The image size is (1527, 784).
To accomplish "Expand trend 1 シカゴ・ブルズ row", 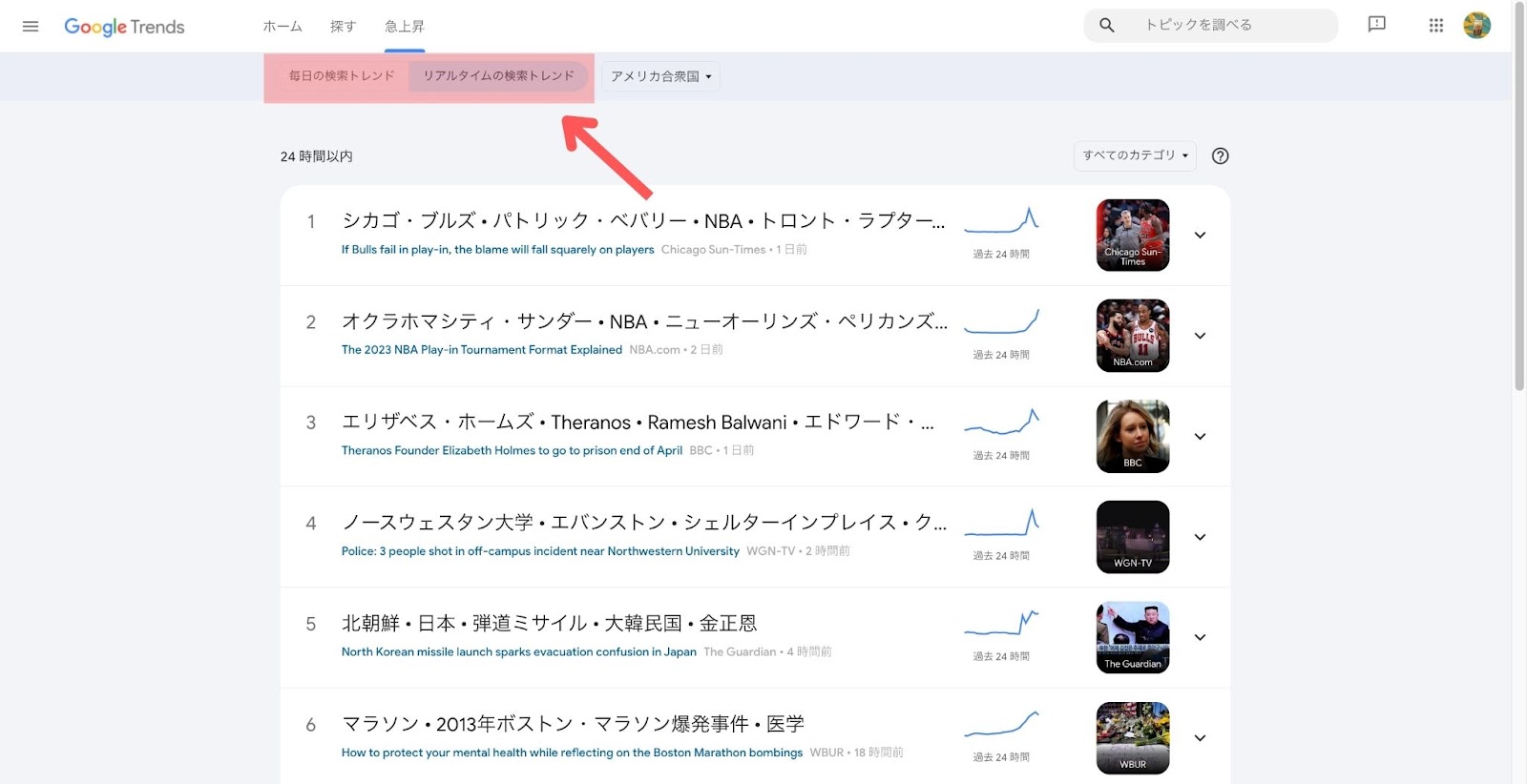I will [1201, 235].
